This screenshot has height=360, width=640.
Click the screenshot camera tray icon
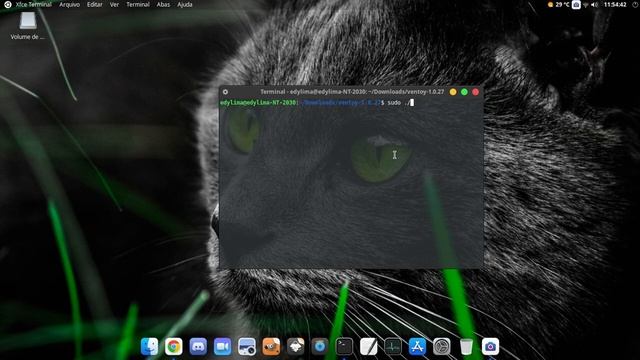[x=576, y=4]
